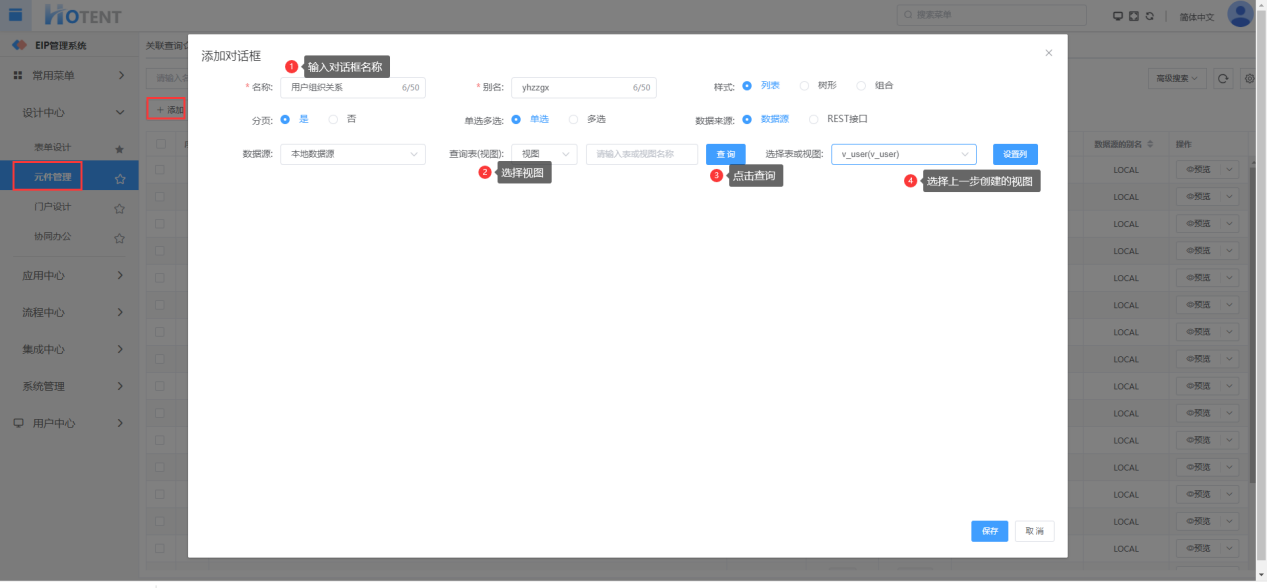Collapse the 设计中心 sidebar section

[x=69, y=112]
